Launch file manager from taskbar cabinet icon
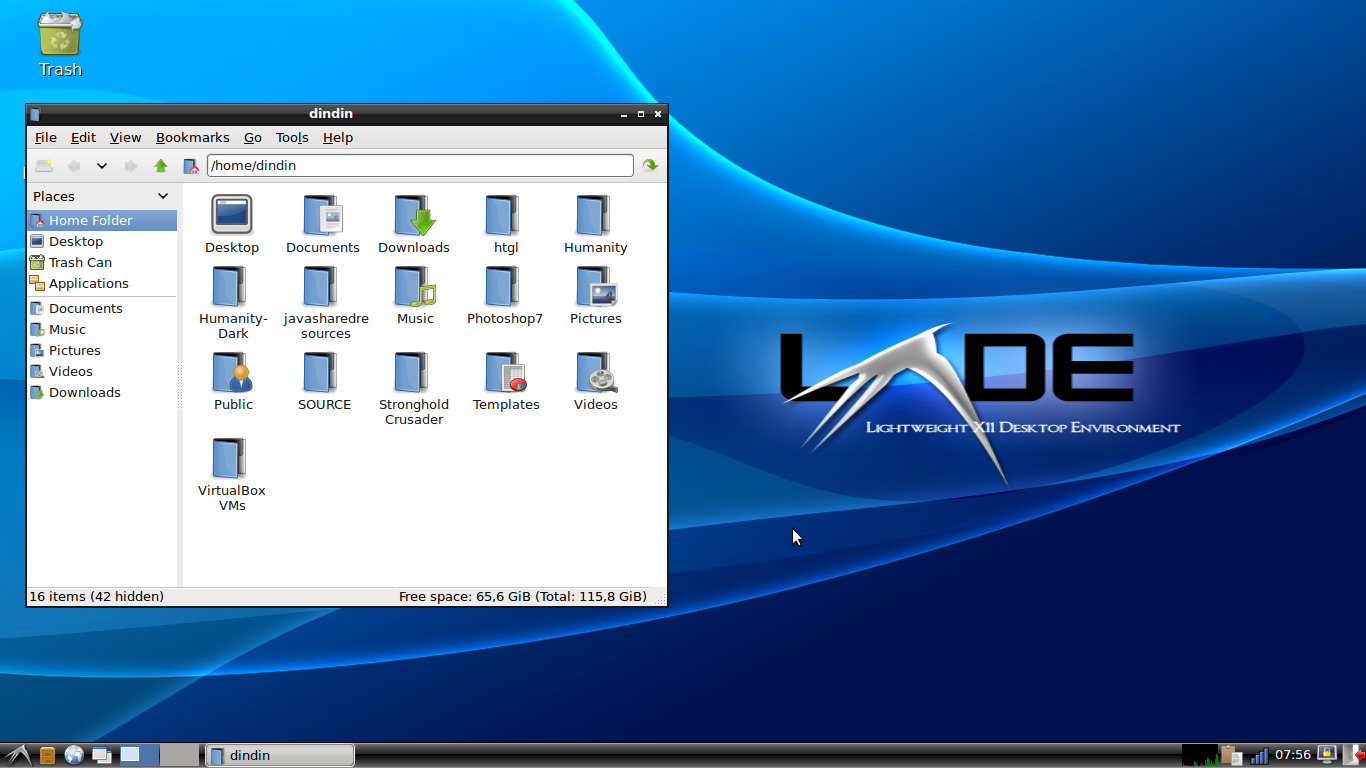The height and width of the screenshot is (768, 1366). click(x=48, y=755)
